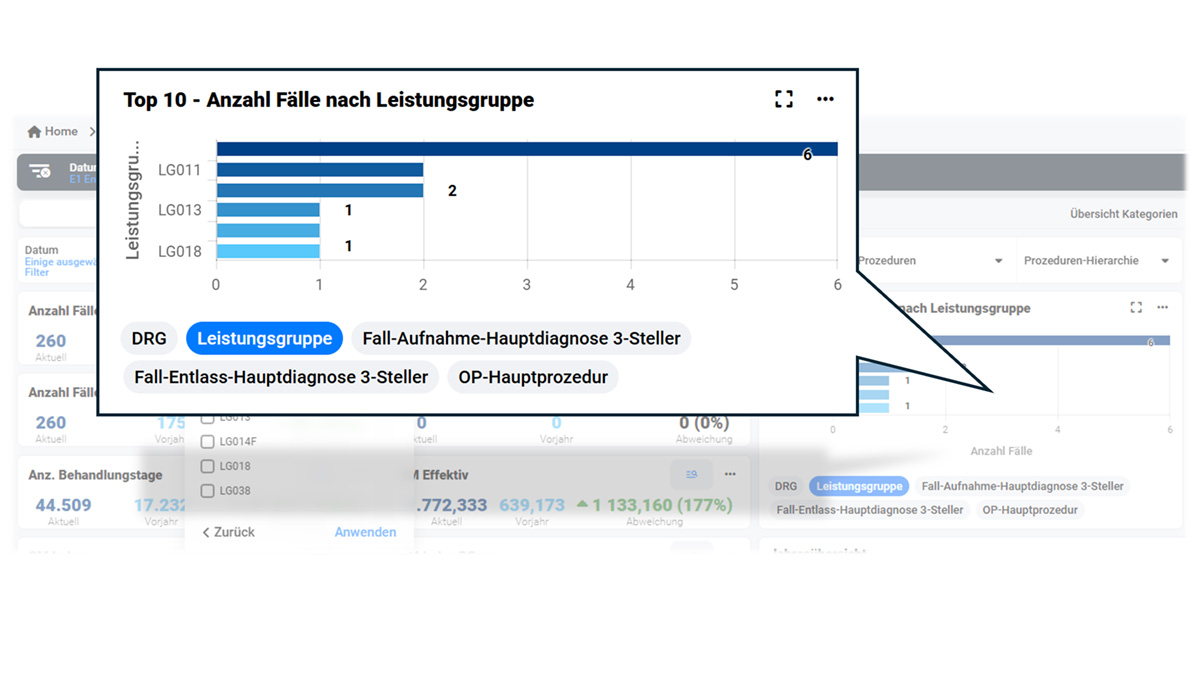Open the ellipsis menu of the Top 10 chart
The image size is (1200, 700).
825,99
